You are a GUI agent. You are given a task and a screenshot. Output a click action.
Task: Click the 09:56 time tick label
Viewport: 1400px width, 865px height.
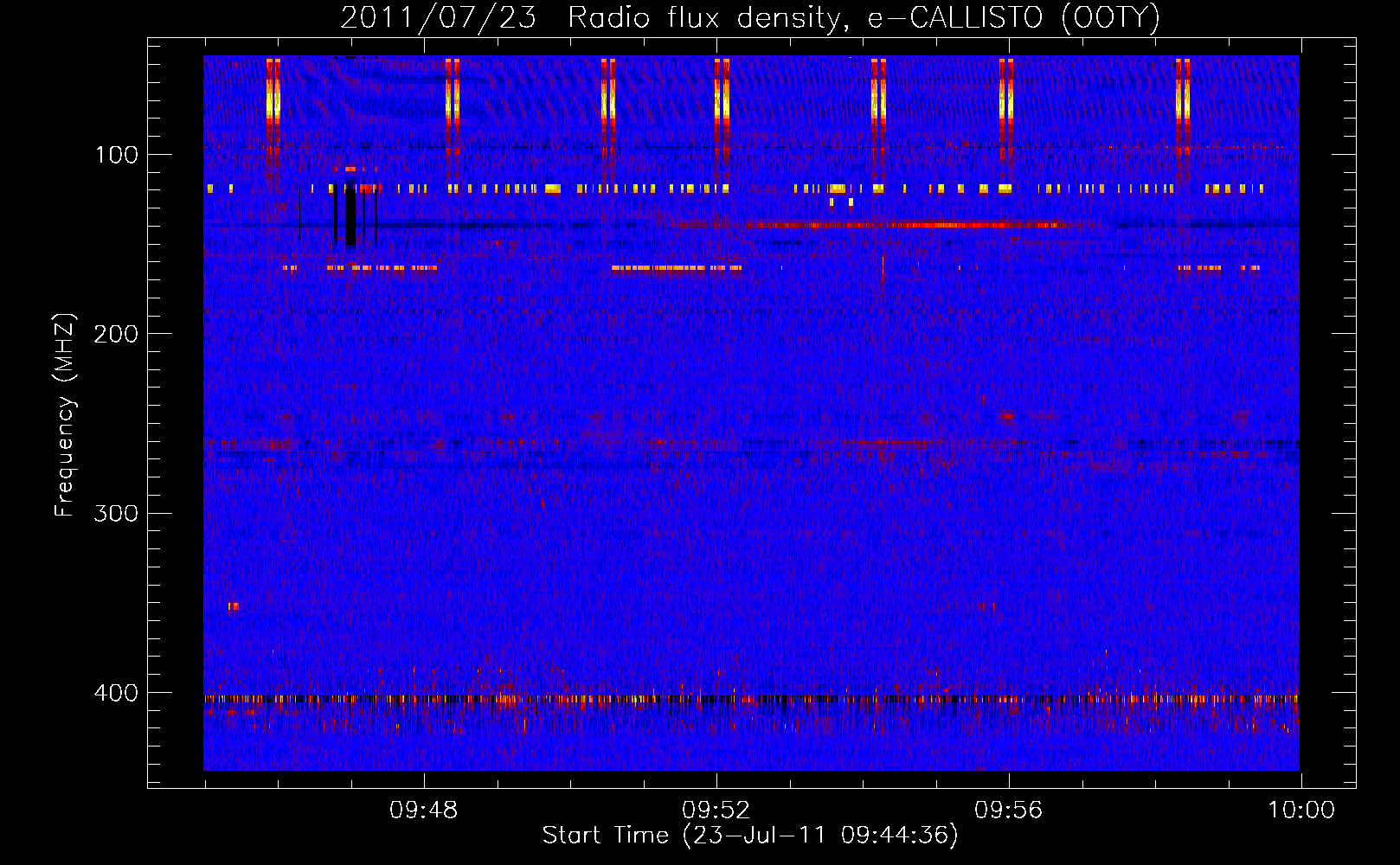[x=1009, y=811]
